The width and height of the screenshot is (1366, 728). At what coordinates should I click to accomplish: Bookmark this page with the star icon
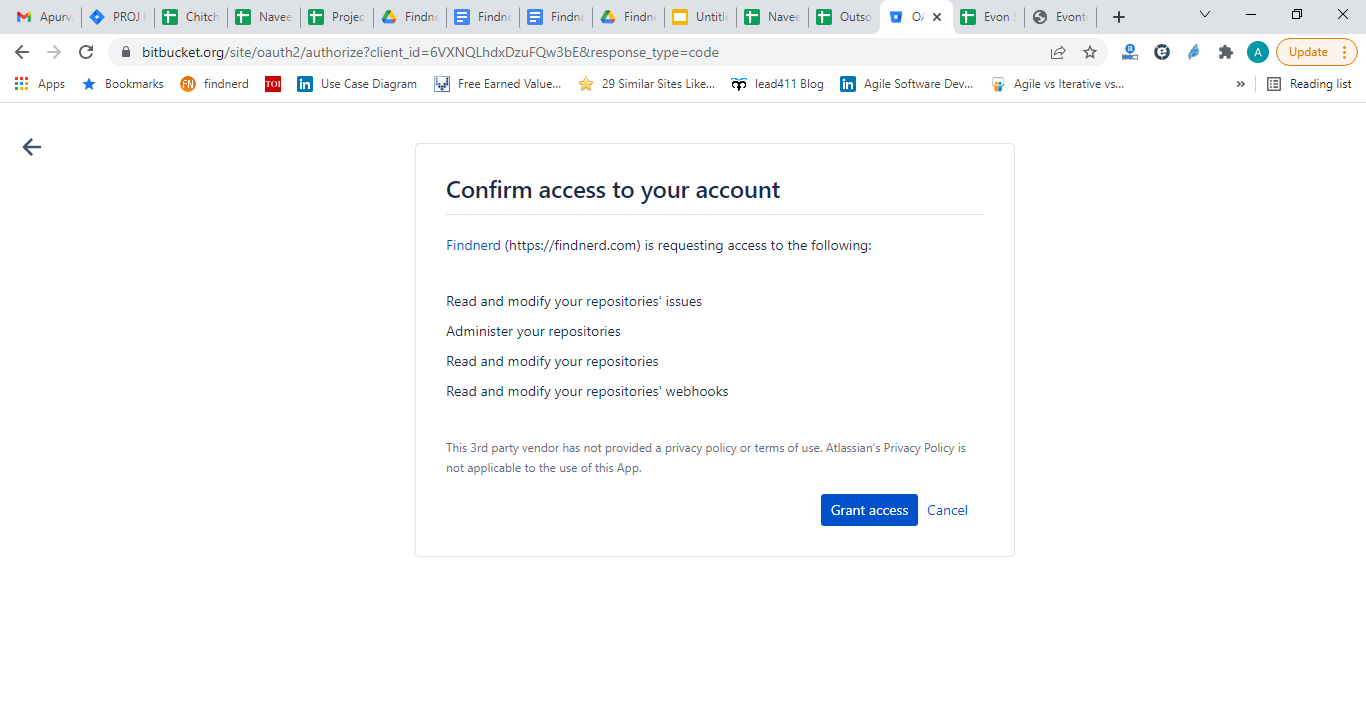click(x=1090, y=52)
